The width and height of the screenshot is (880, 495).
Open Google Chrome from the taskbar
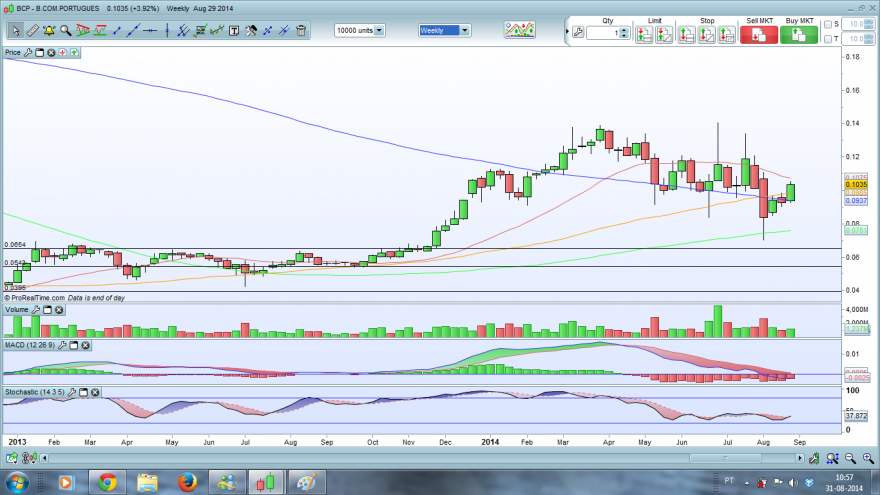coord(107,482)
